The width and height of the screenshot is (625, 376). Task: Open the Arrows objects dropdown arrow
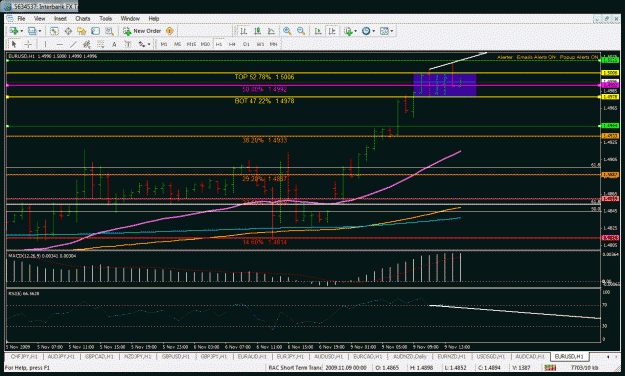tap(149, 44)
